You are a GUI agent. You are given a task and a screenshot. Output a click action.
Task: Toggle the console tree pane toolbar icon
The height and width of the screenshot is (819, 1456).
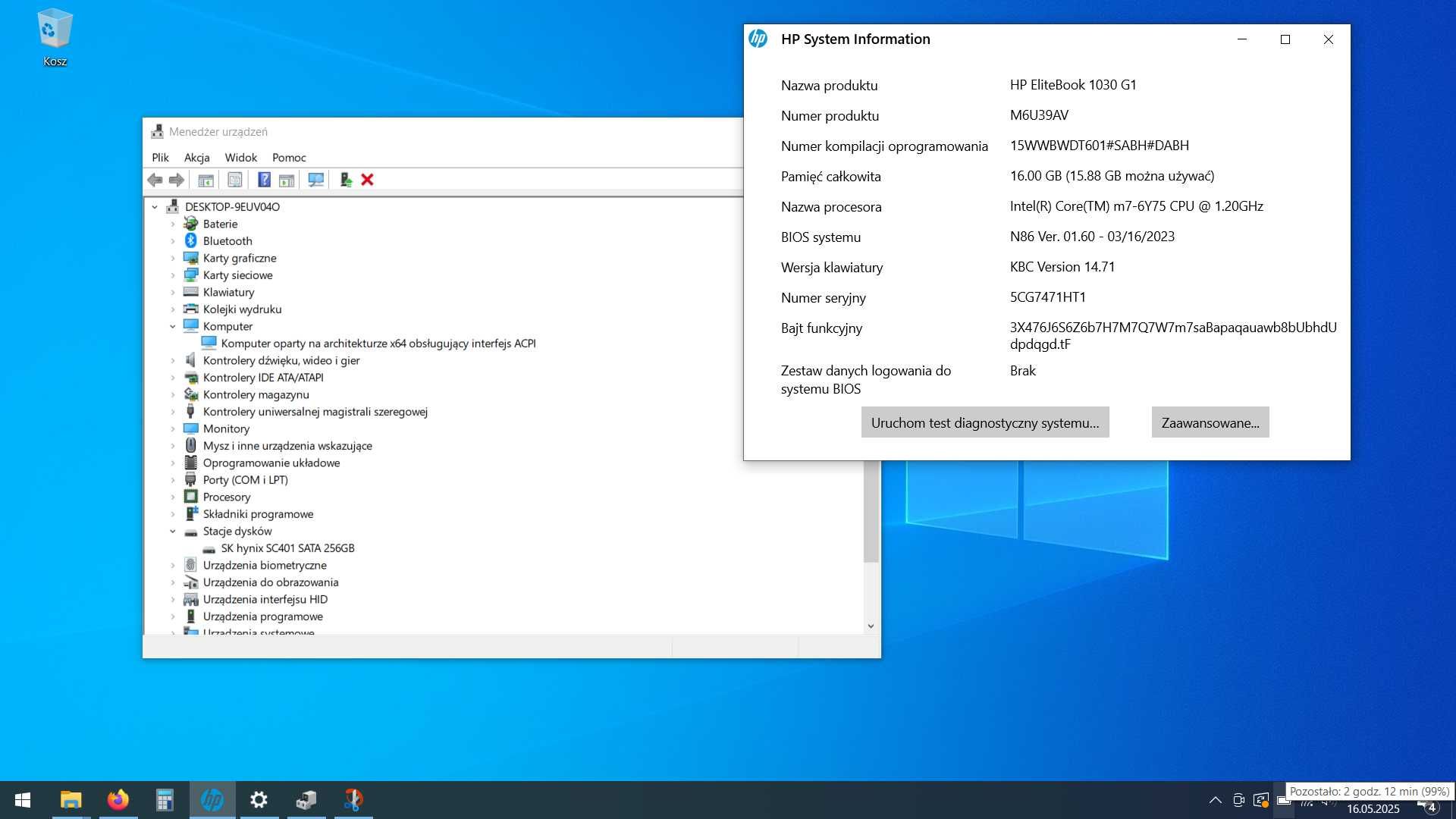click(x=206, y=180)
